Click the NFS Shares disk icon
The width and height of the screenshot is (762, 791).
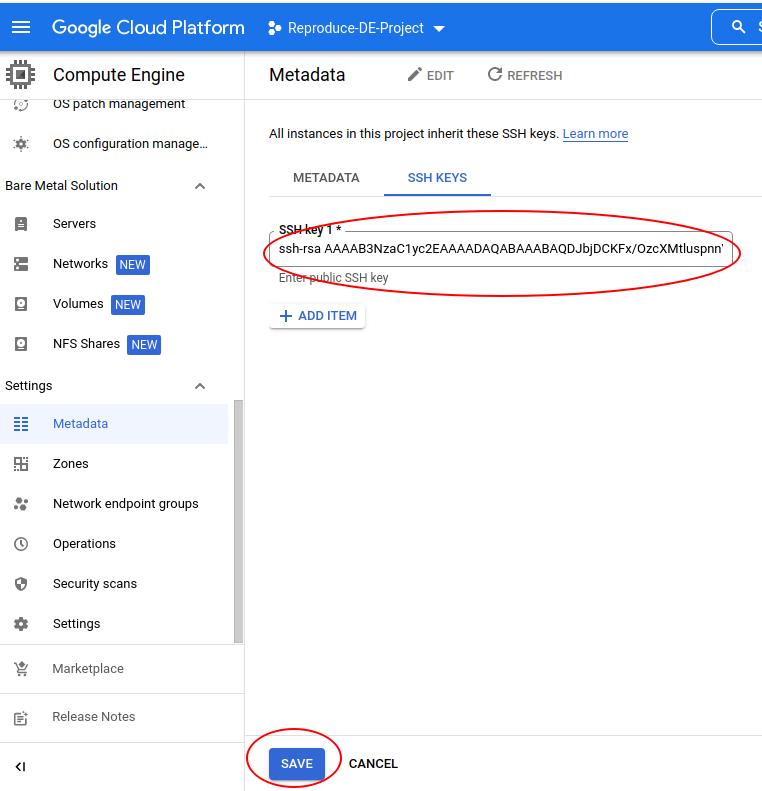[21, 344]
